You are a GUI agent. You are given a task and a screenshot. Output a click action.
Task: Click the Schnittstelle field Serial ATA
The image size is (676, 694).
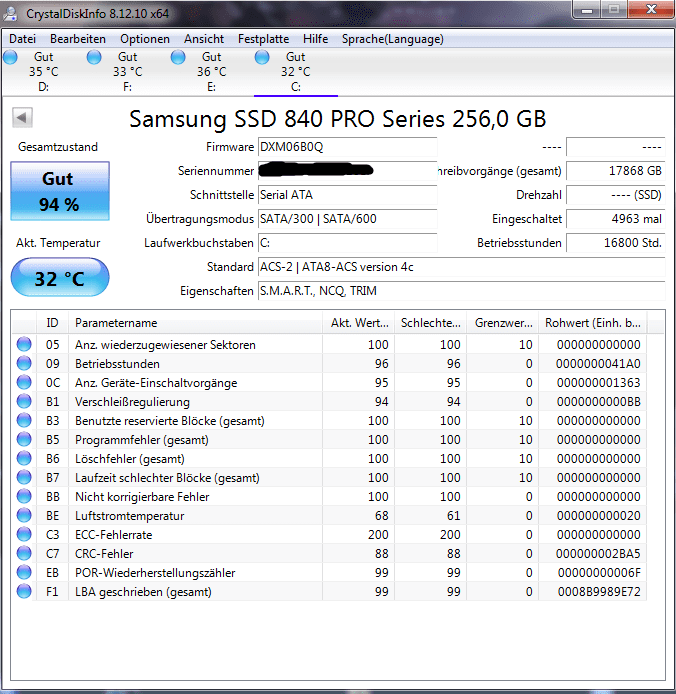[348, 195]
